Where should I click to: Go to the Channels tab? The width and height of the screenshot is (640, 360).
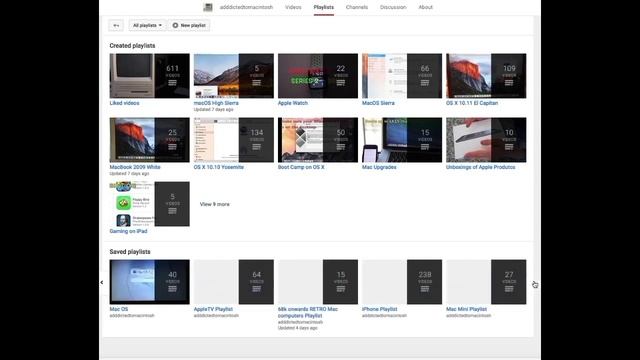click(357, 7)
